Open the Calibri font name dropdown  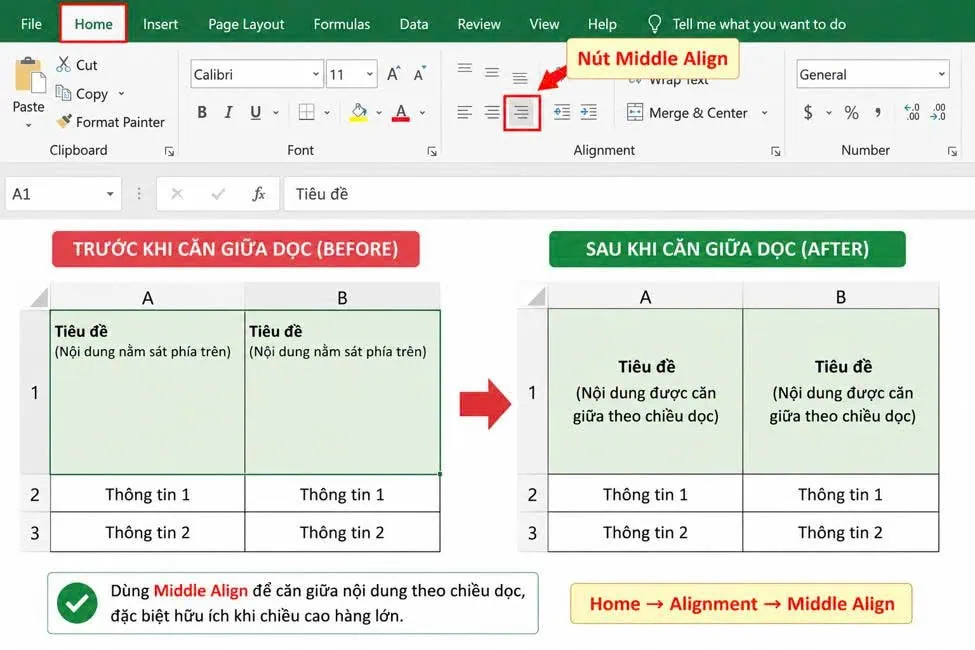coord(316,75)
